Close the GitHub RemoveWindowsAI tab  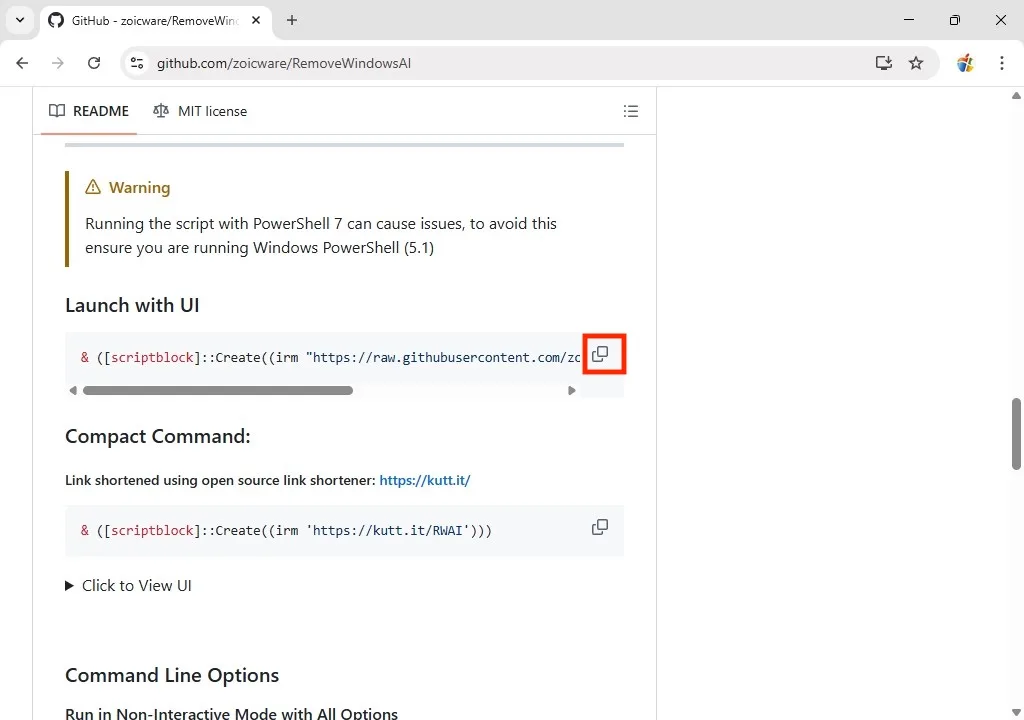[x=256, y=20]
